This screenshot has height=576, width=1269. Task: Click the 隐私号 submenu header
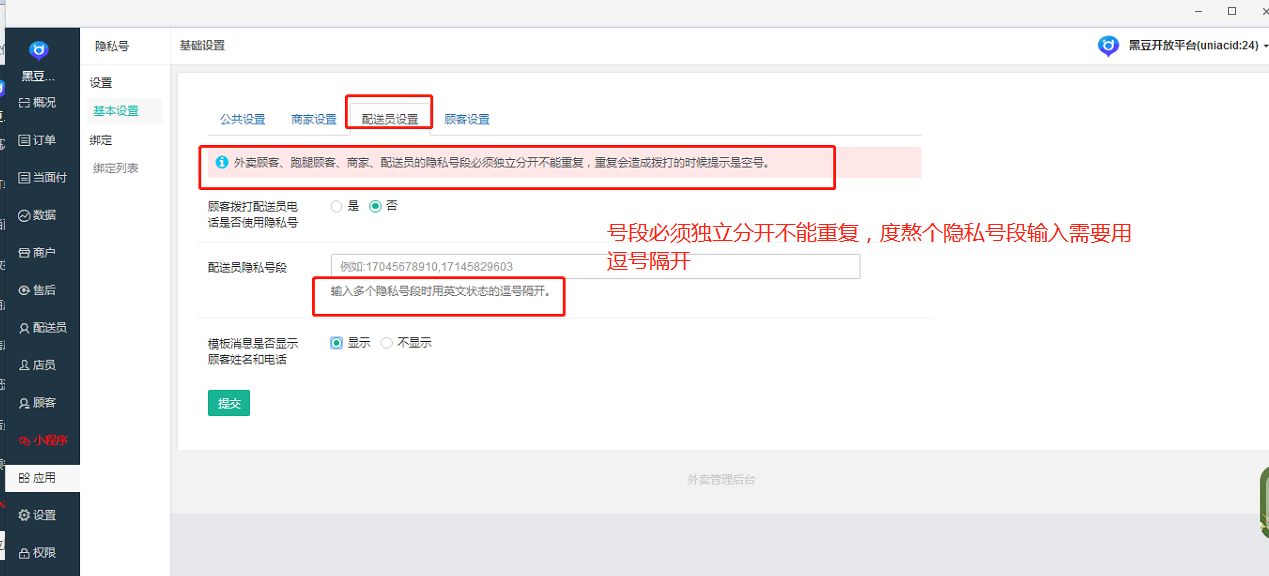(112, 46)
